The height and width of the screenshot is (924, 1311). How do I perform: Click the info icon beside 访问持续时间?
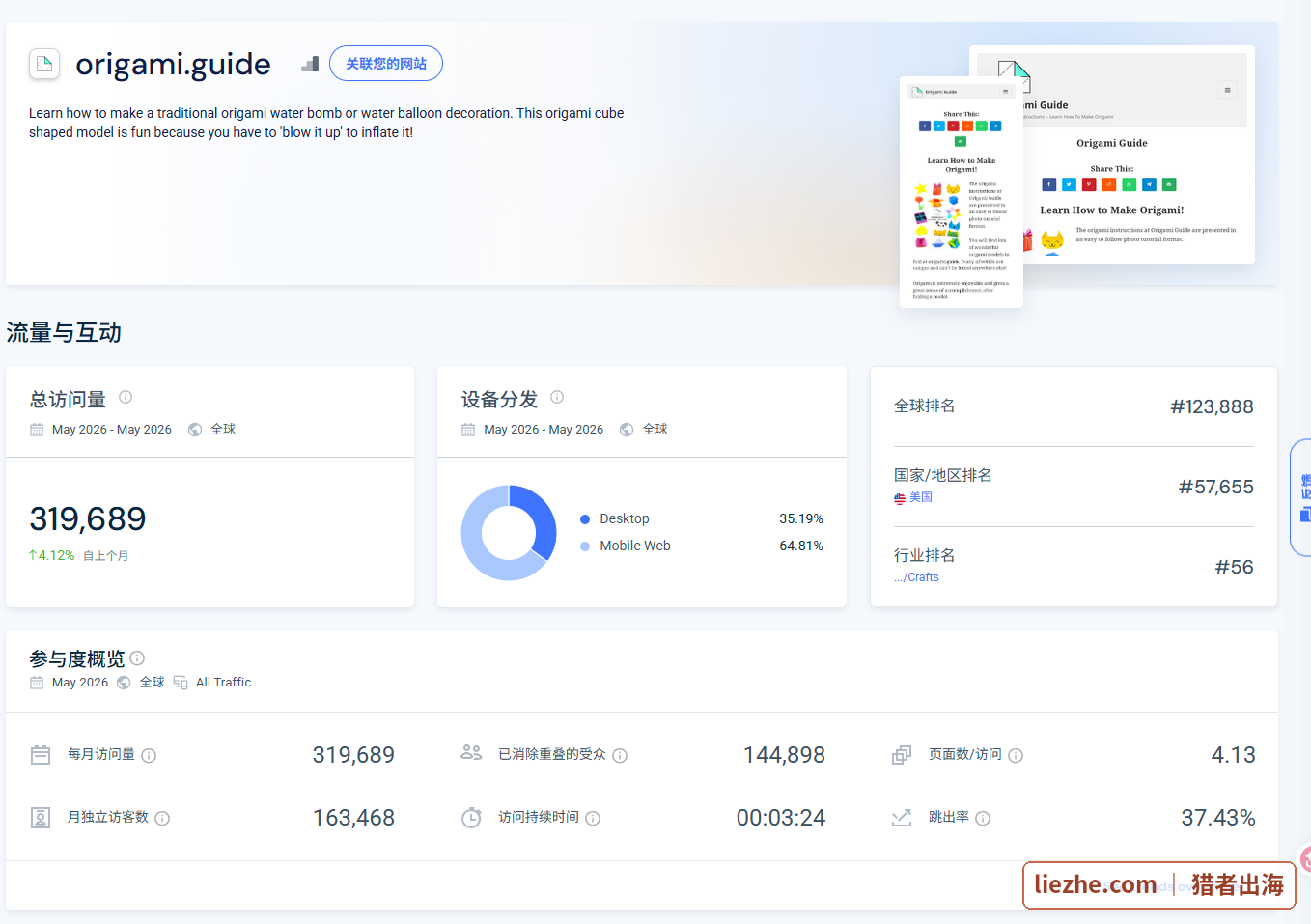coord(593,819)
